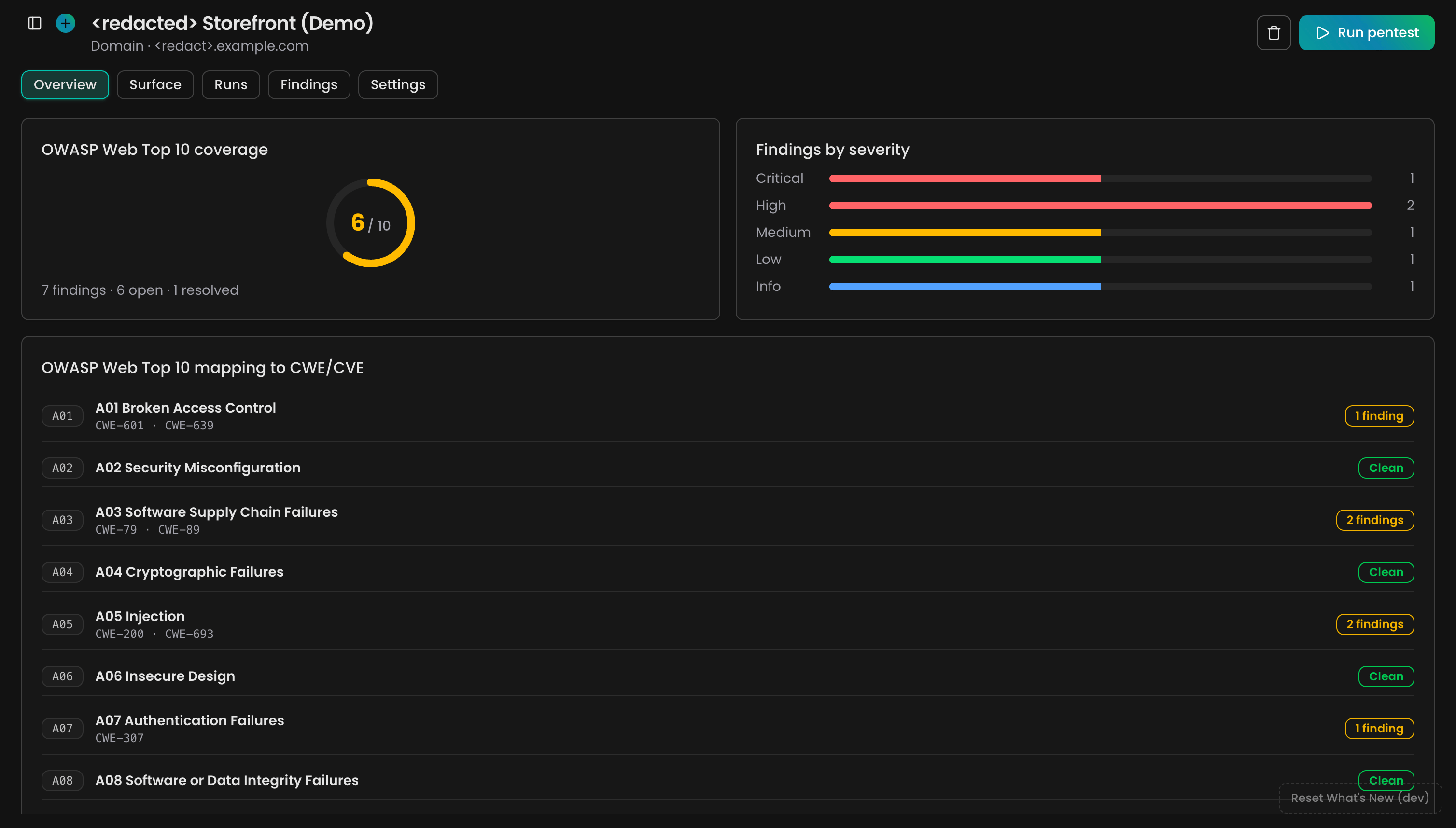Screen dimensions: 1456x828
Task: Click the 1 finding badge for A07
Action: pos(1379,729)
